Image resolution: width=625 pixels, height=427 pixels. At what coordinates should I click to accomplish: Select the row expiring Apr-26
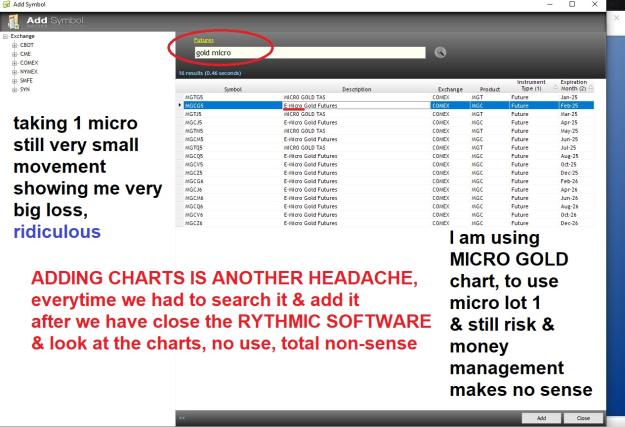(385, 189)
